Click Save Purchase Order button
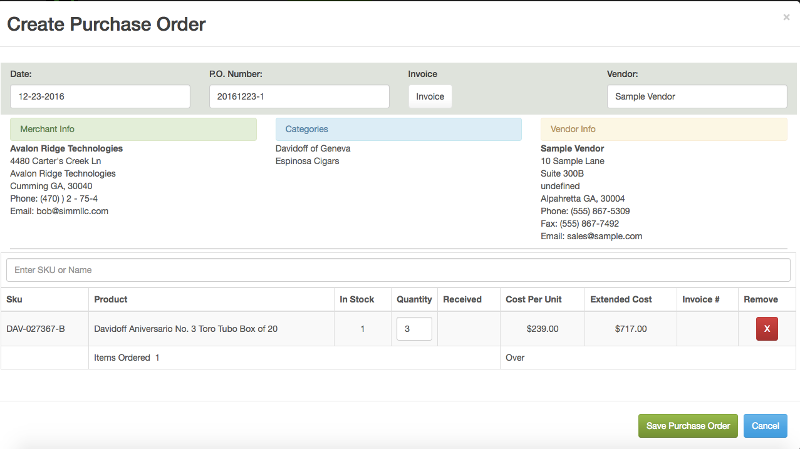Screen dimensions: 800x449 click(x=688, y=426)
